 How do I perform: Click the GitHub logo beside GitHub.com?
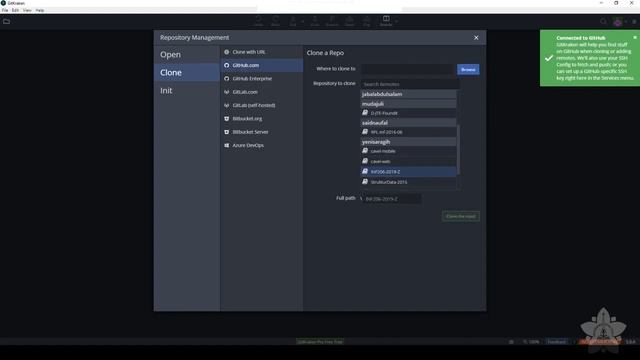[227, 65]
